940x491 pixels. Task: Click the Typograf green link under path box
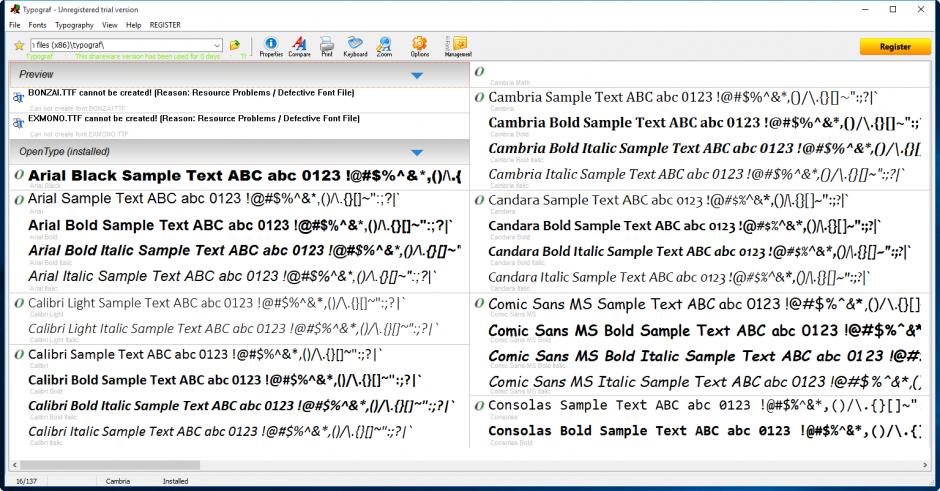click(x=40, y=56)
